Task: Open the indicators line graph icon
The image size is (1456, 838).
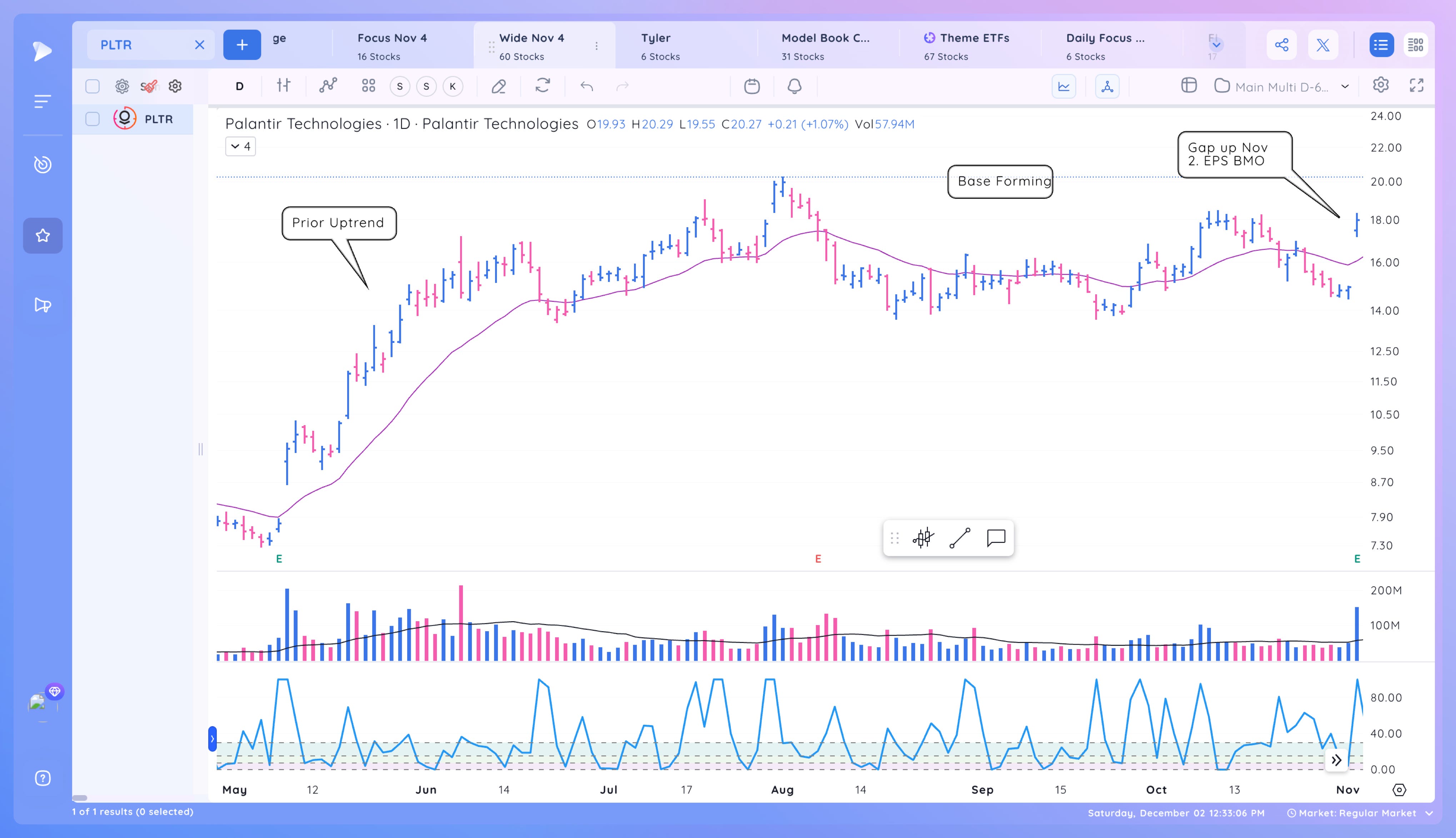Action: (328, 86)
